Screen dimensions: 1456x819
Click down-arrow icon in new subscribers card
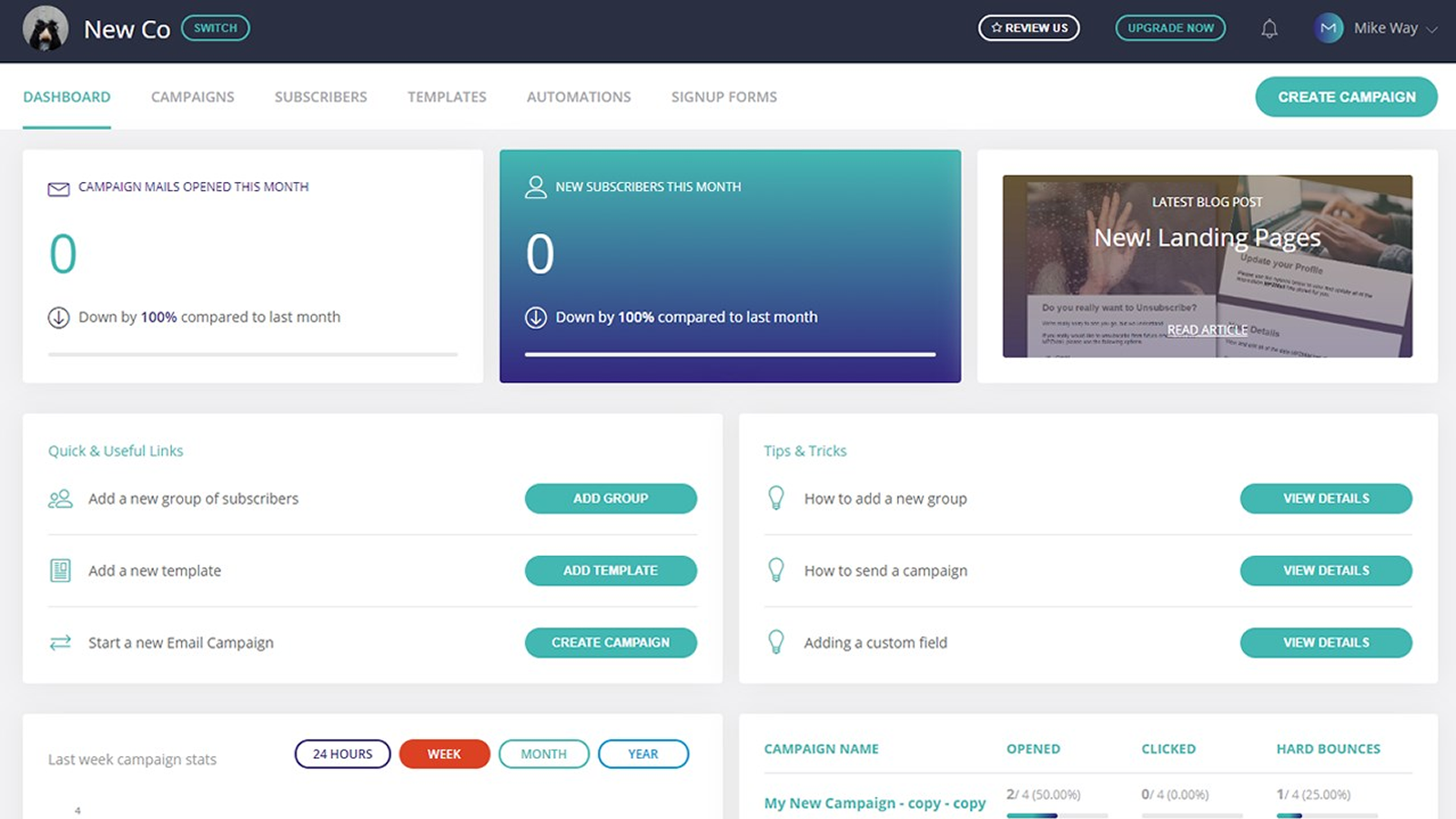pos(536,318)
